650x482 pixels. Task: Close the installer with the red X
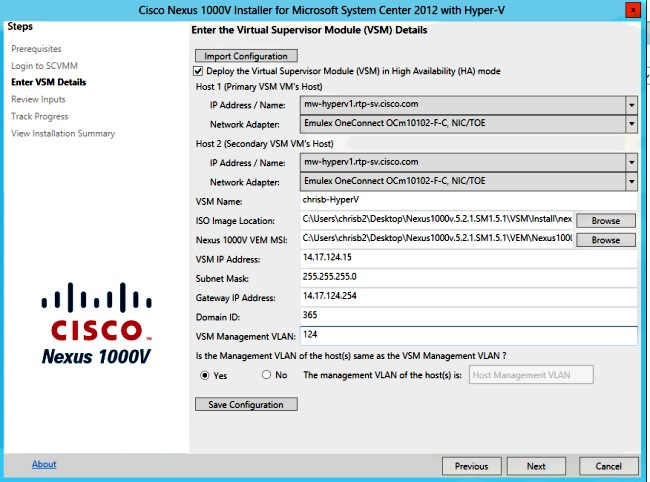(x=633, y=10)
